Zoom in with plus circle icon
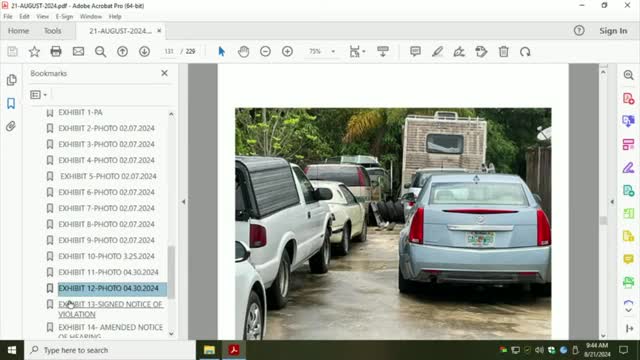The image size is (640, 360). (x=287, y=51)
